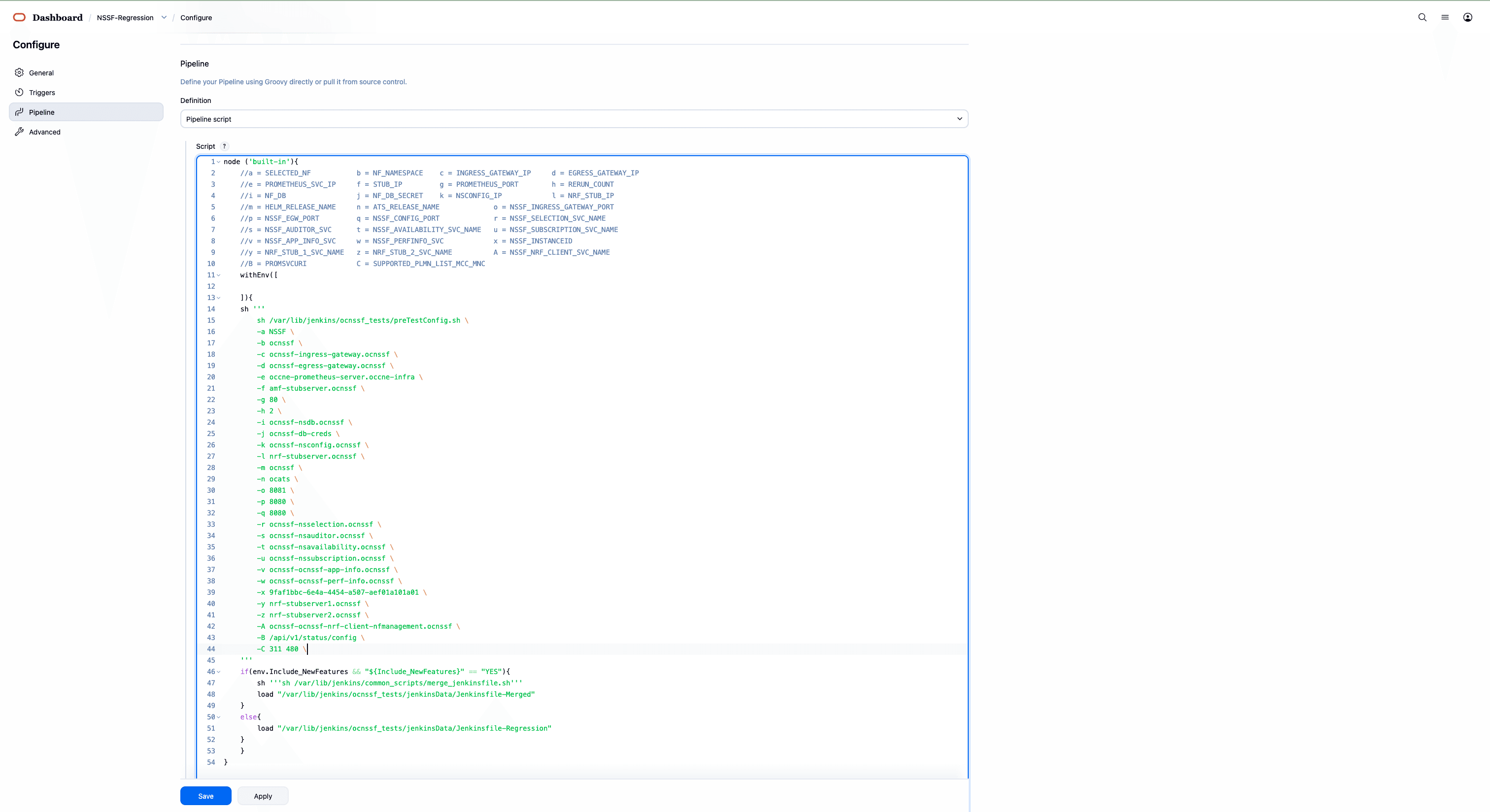The width and height of the screenshot is (1490, 812).
Task: Click Jenkinsfile-Regression load path line
Action: coord(405,729)
